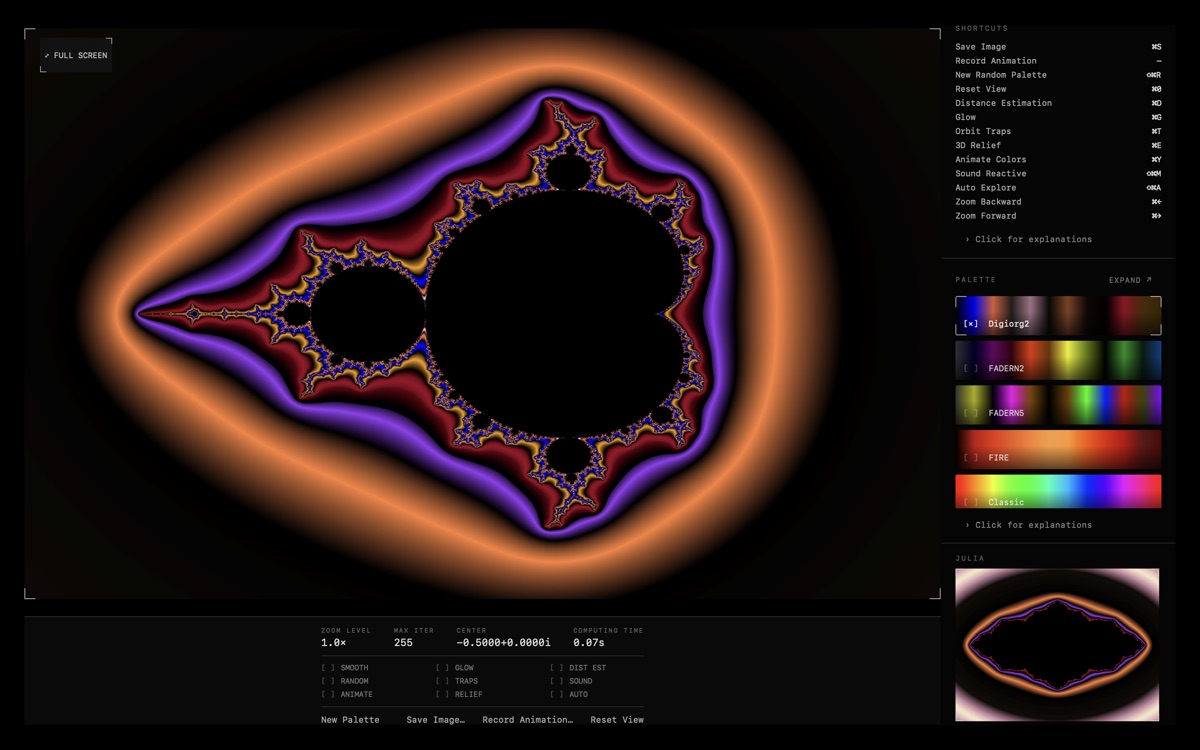Select the Digiorg2 palette swatch
This screenshot has height=750, width=1200.
tap(1058, 316)
